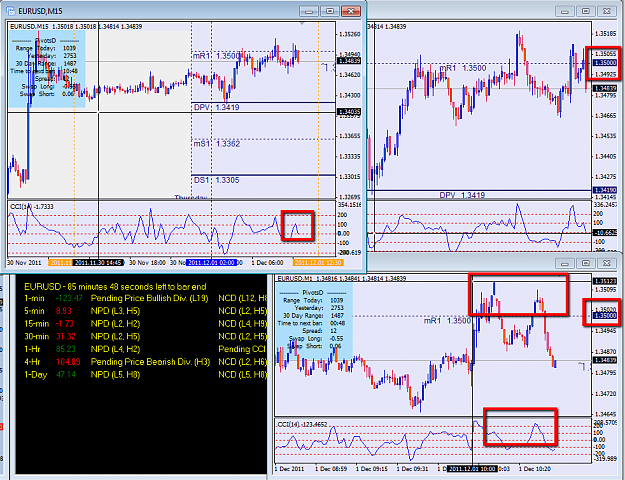Click the 1.34870 price on the M1 scale
This screenshot has width=625, height=480.
pos(605,352)
